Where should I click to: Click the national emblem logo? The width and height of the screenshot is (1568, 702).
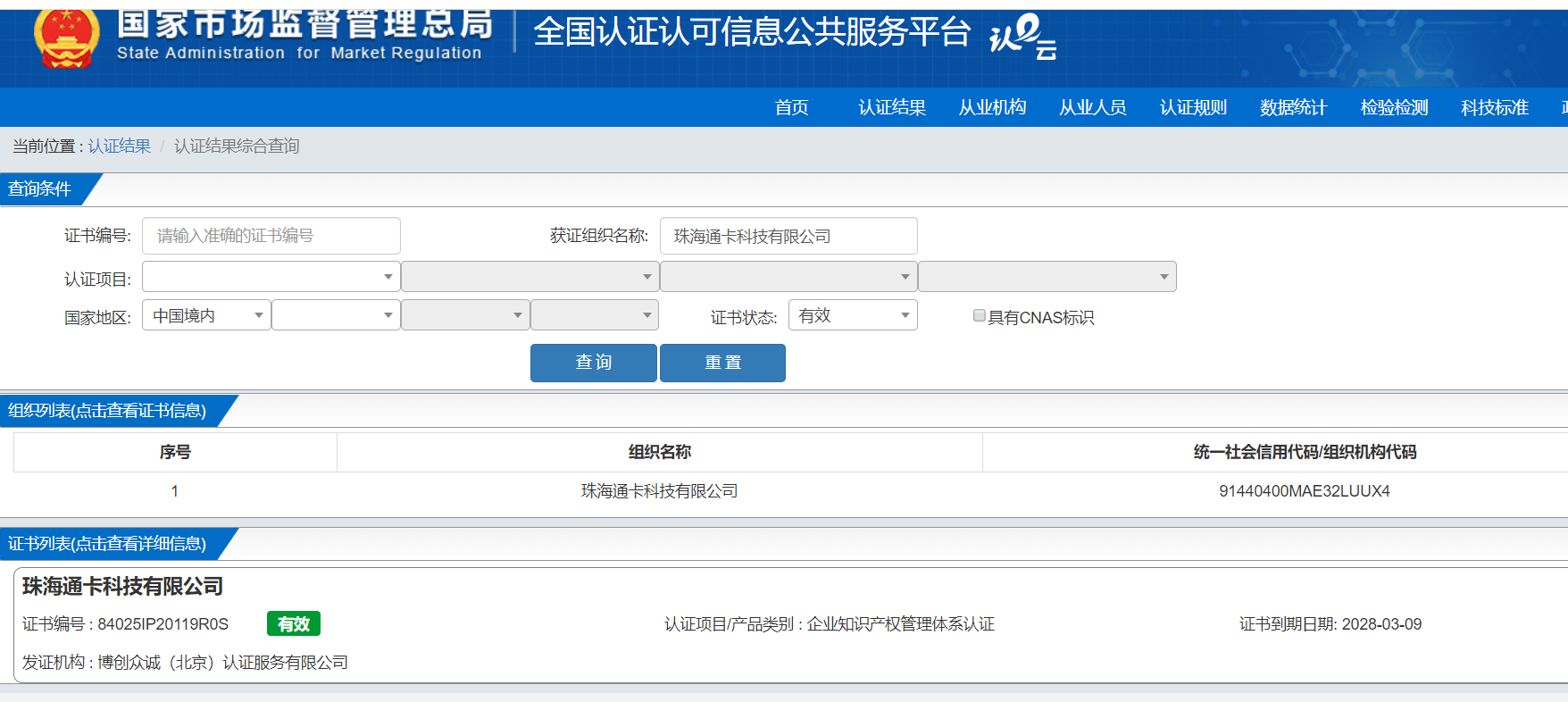66,38
